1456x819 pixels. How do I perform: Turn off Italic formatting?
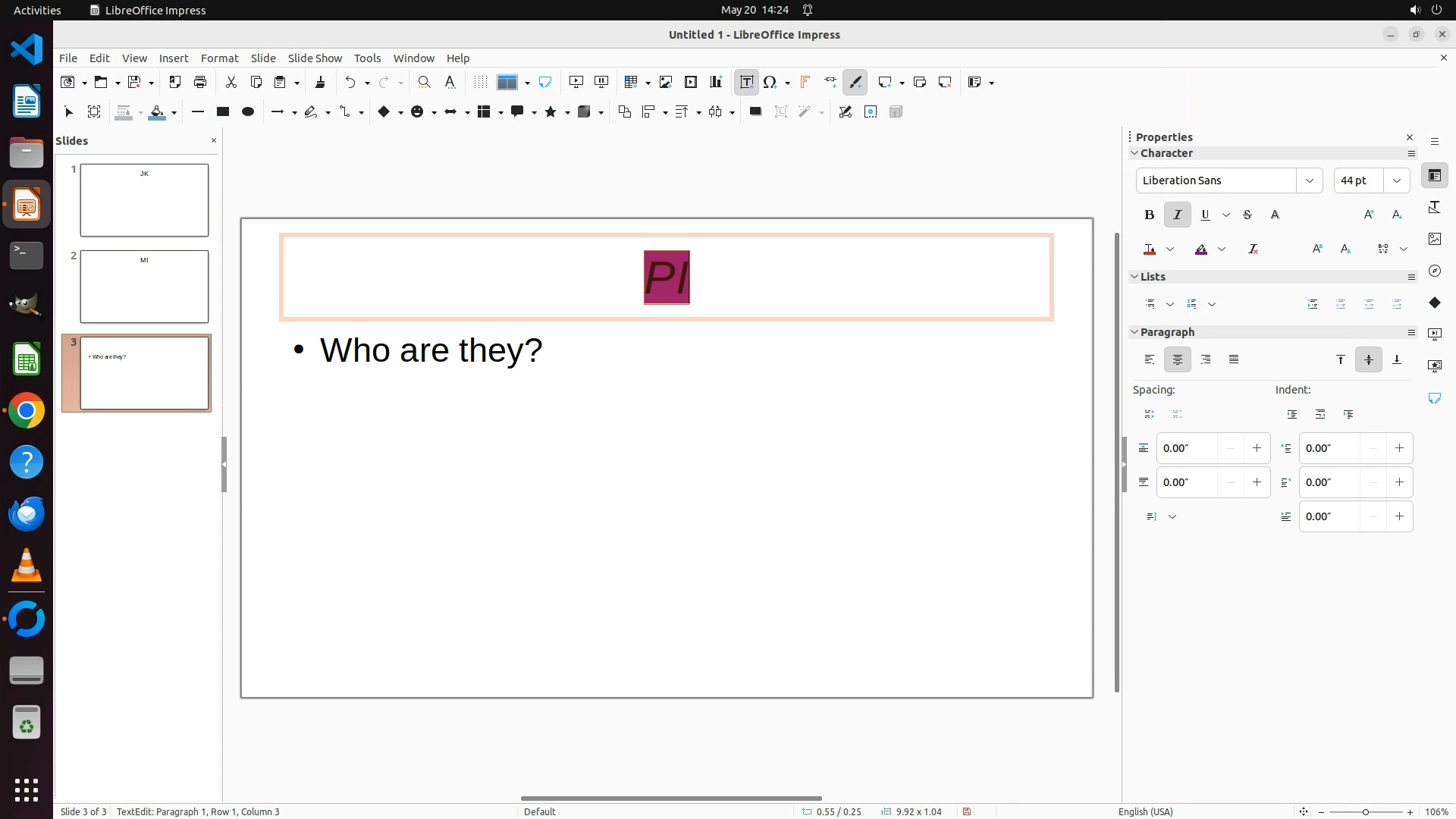click(x=1177, y=215)
